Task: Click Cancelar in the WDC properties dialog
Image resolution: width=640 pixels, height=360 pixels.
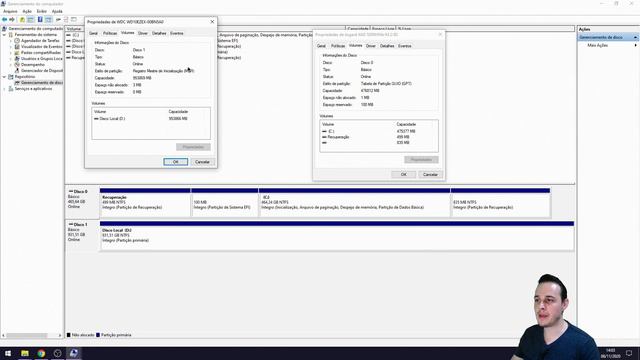Action: click(x=202, y=162)
